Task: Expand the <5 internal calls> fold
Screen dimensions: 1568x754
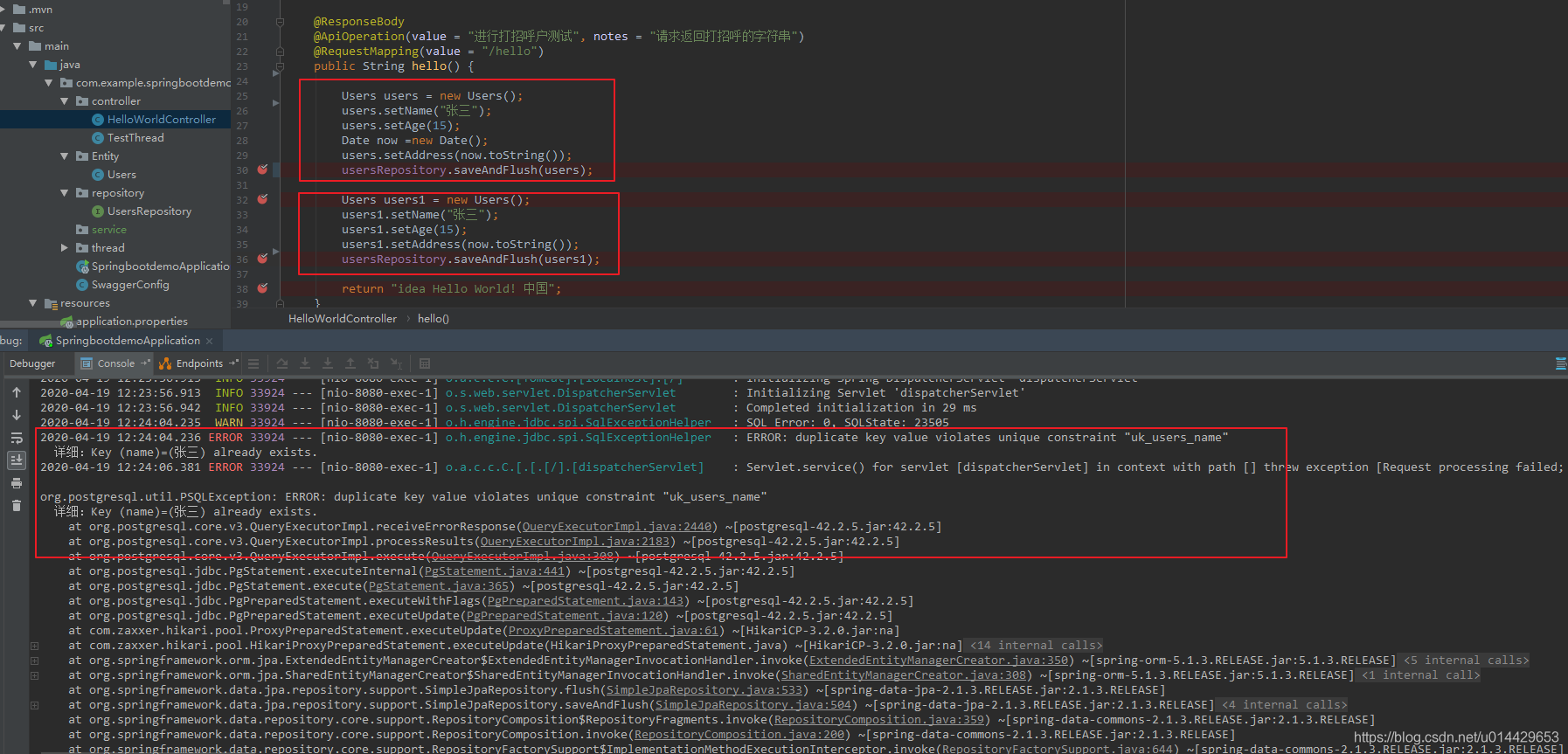Action: coord(1466,661)
